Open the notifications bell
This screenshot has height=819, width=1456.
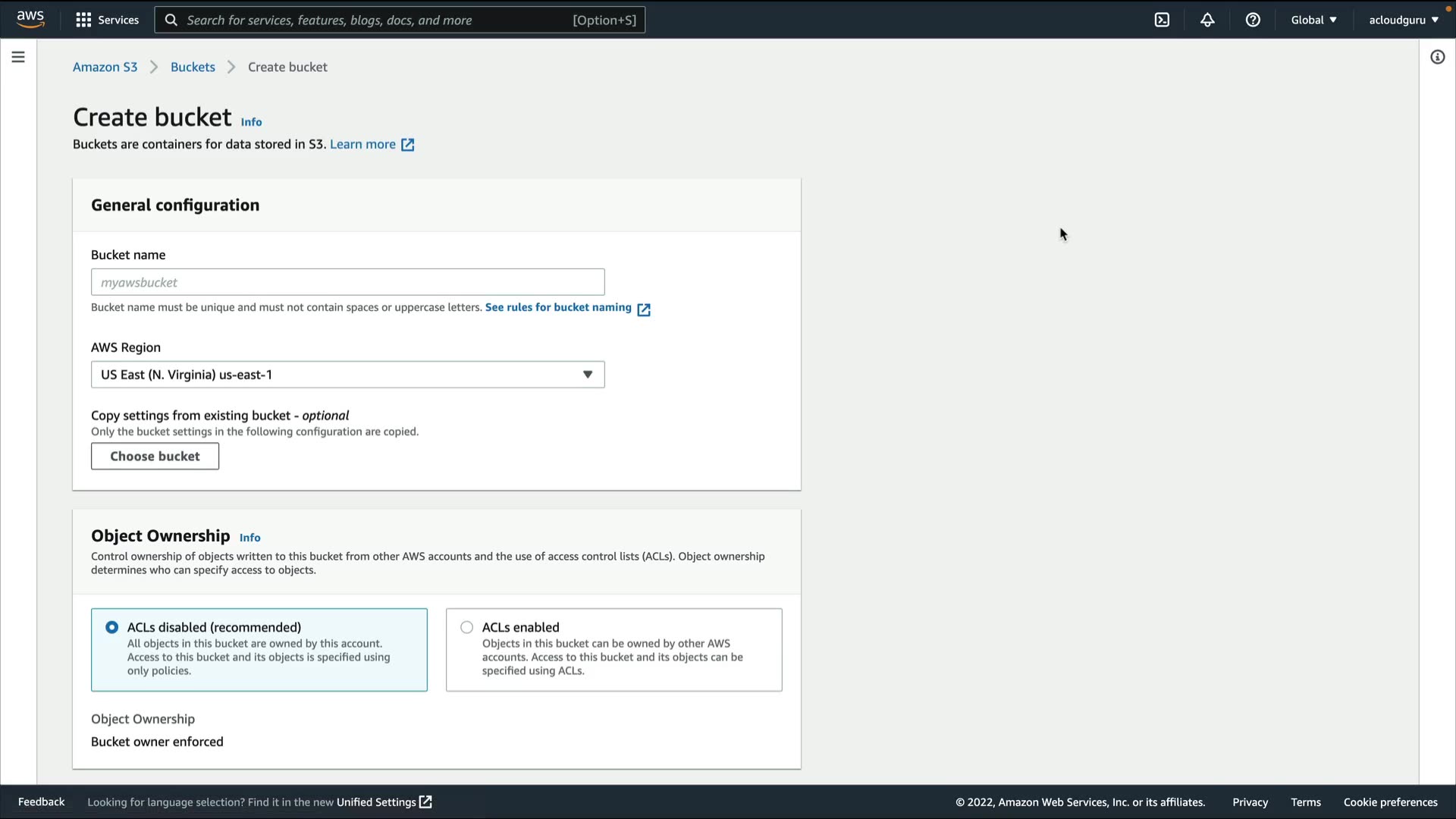tap(1207, 20)
